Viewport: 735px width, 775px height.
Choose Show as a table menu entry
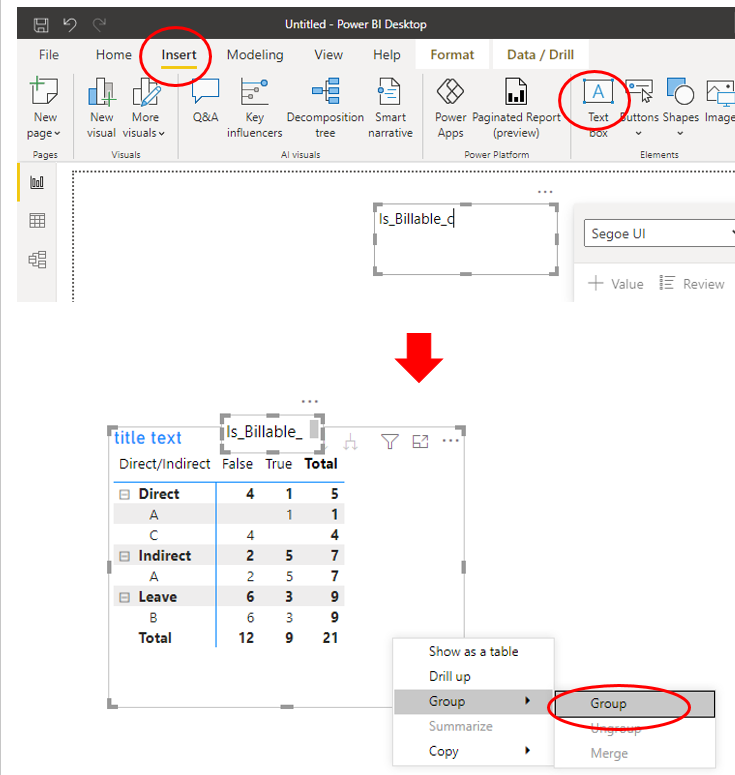[x=473, y=651]
